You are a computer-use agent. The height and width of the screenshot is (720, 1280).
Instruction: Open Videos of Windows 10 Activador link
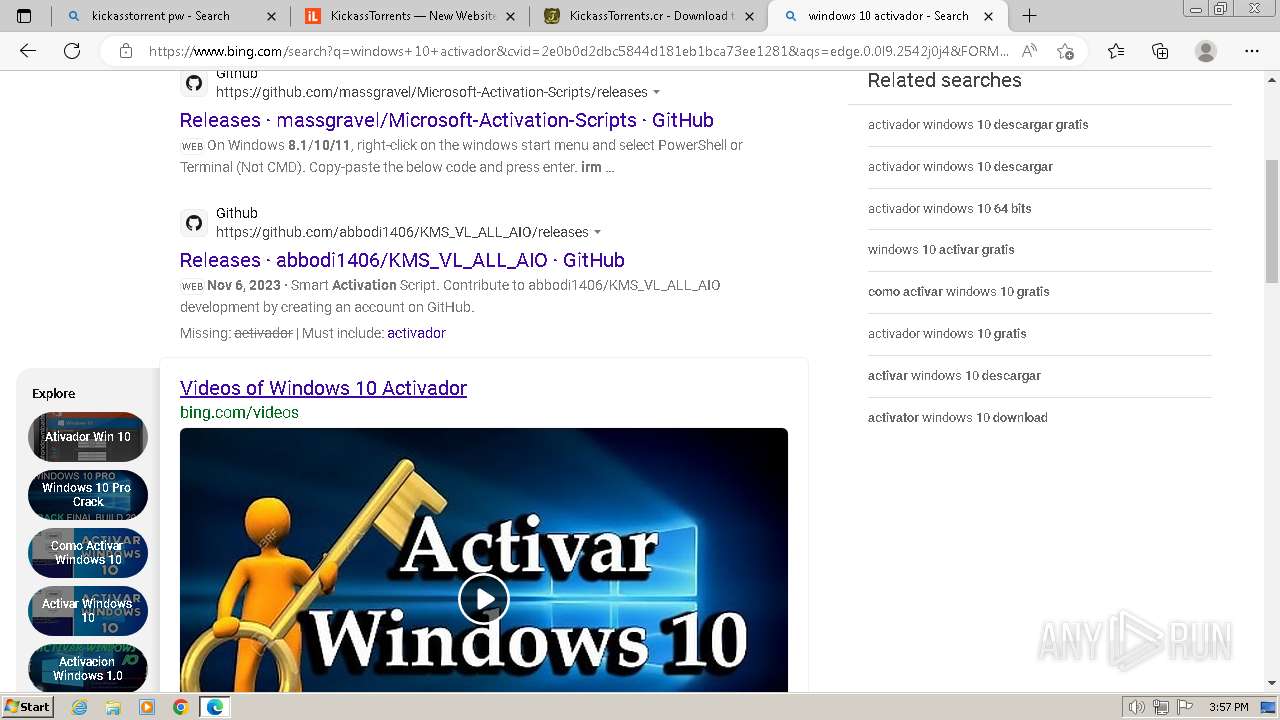pos(323,388)
